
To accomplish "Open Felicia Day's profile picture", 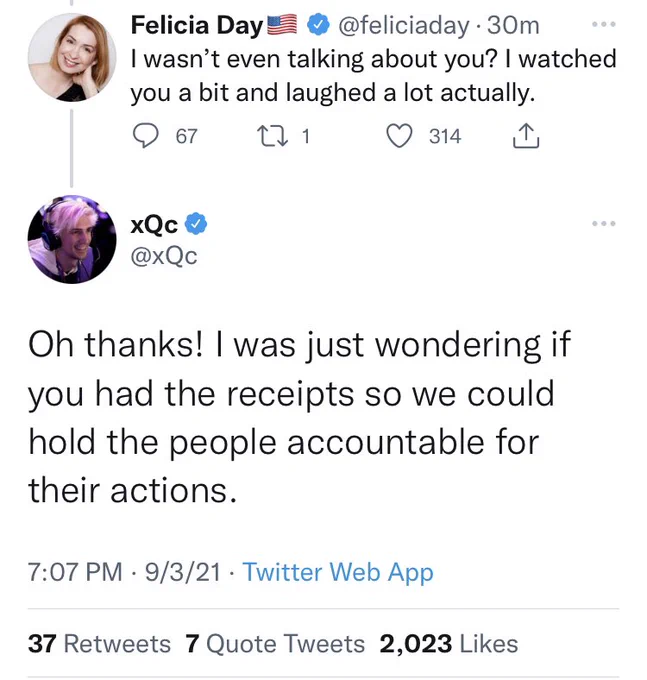I will [72, 57].
